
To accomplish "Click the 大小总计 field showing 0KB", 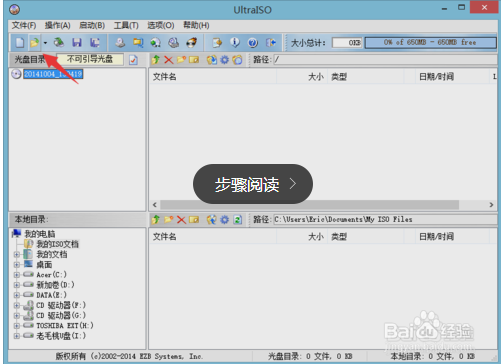I will [347, 43].
